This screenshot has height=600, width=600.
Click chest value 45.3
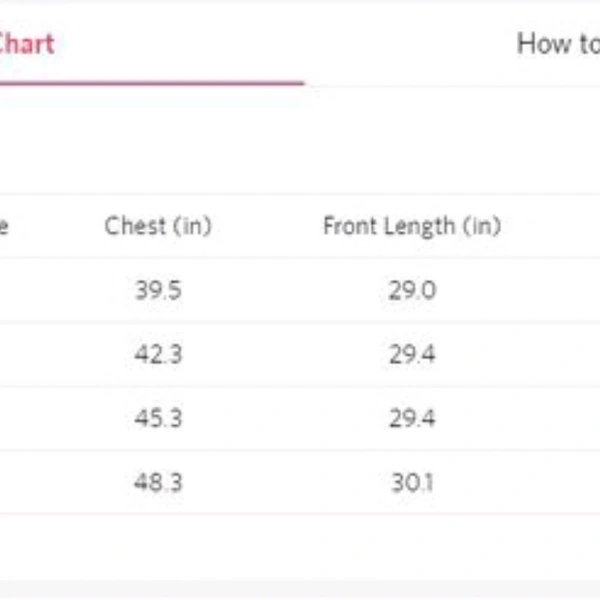[x=158, y=418]
